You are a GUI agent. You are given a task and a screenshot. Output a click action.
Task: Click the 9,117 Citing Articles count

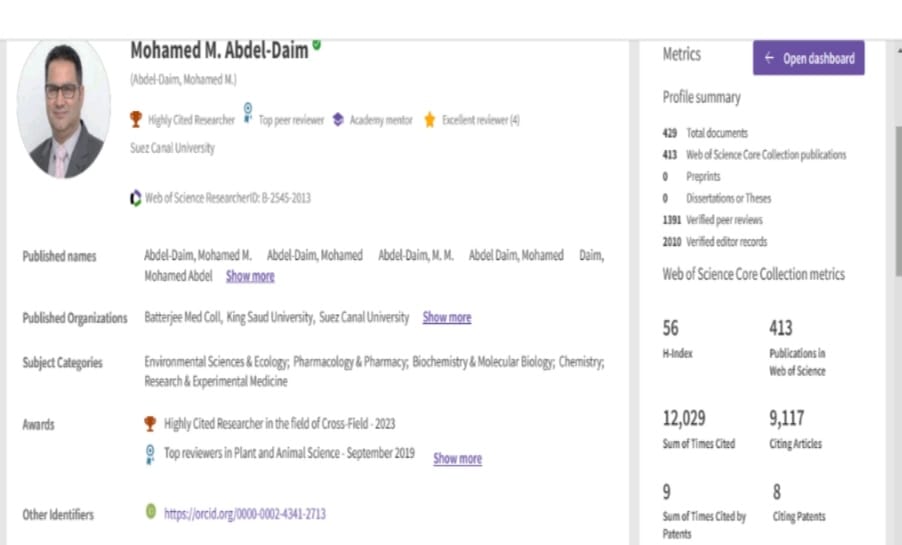point(786,418)
